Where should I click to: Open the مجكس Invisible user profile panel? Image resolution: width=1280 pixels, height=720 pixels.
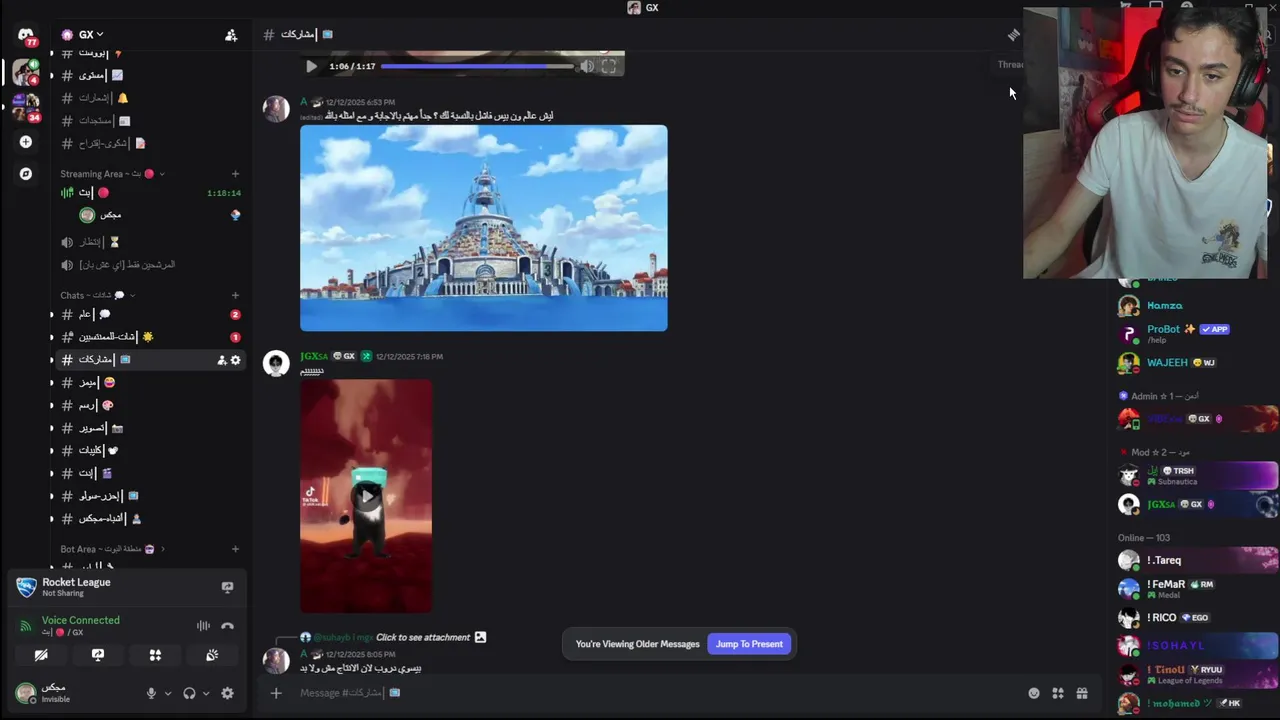74,693
